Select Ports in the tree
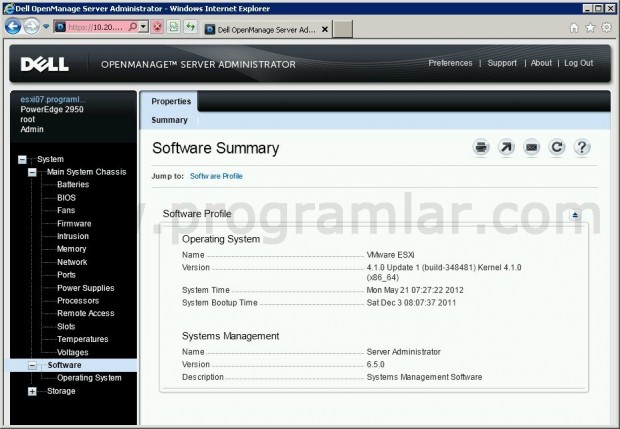The image size is (620, 429). tap(66, 274)
